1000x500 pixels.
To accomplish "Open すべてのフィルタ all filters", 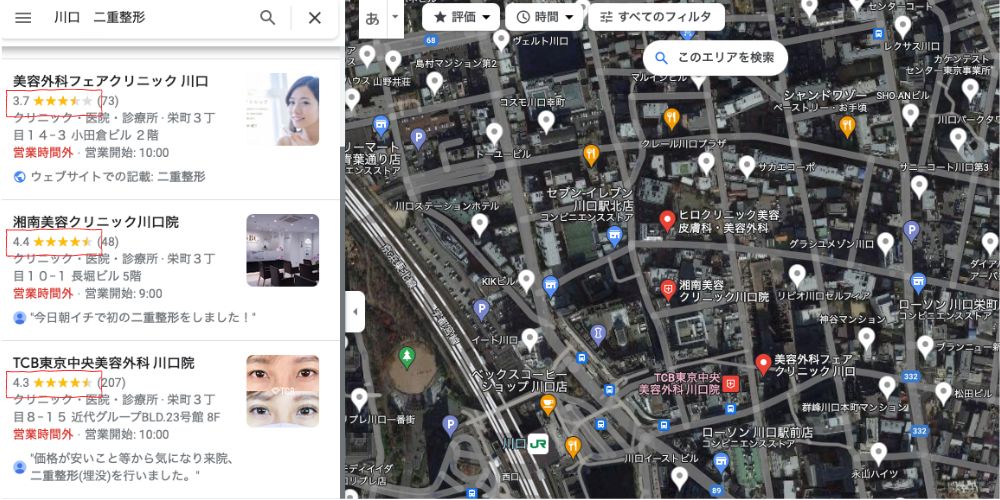I will (656, 17).
